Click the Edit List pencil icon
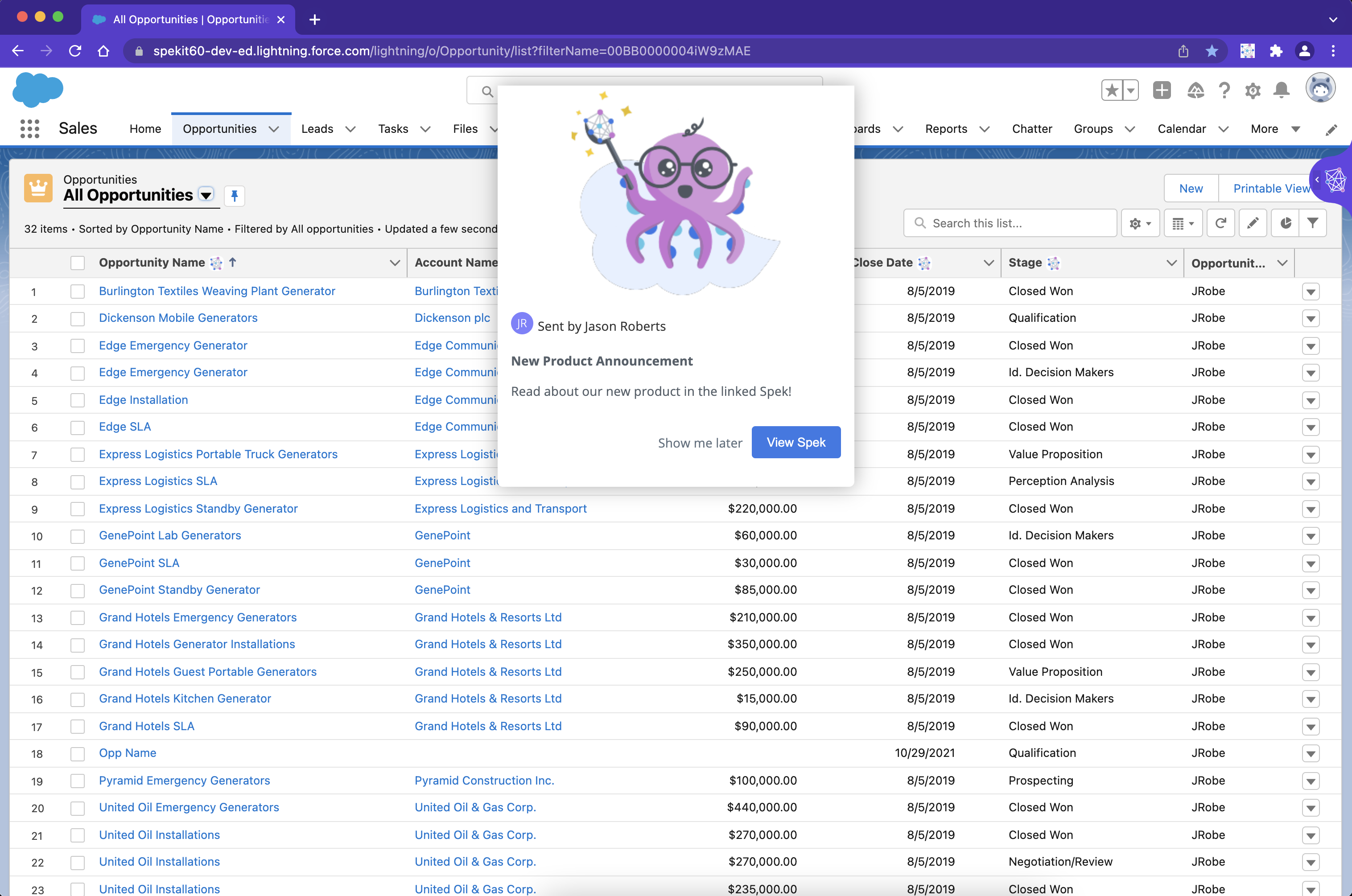Screen dimensions: 1352x896 pyautogui.click(x=1253, y=223)
